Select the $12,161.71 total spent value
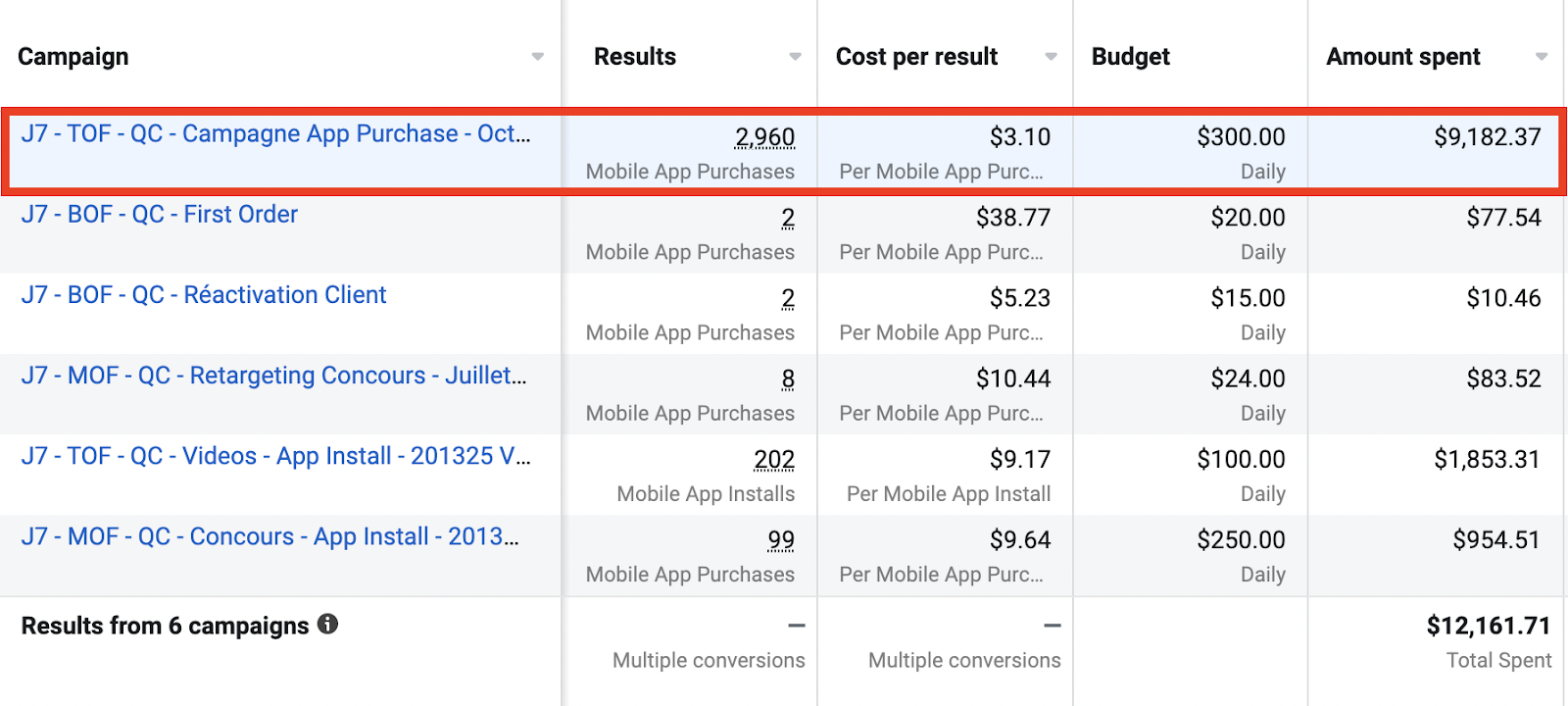 (x=1488, y=627)
